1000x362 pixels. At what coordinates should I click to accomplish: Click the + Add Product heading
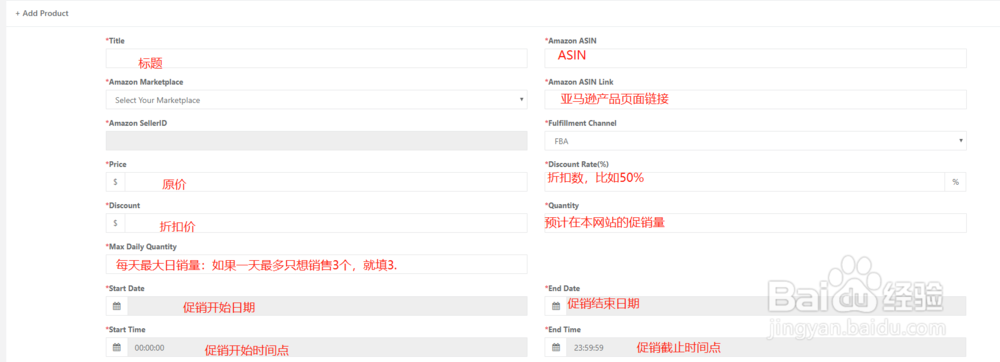click(x=42, y=13)
